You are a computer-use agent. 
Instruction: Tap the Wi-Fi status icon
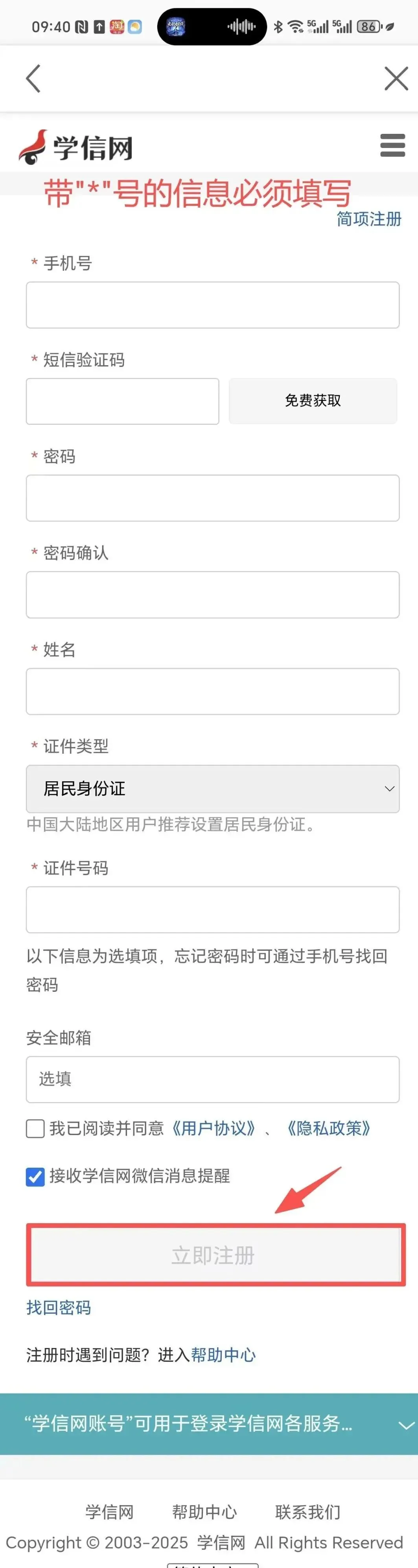coord(296,27)
